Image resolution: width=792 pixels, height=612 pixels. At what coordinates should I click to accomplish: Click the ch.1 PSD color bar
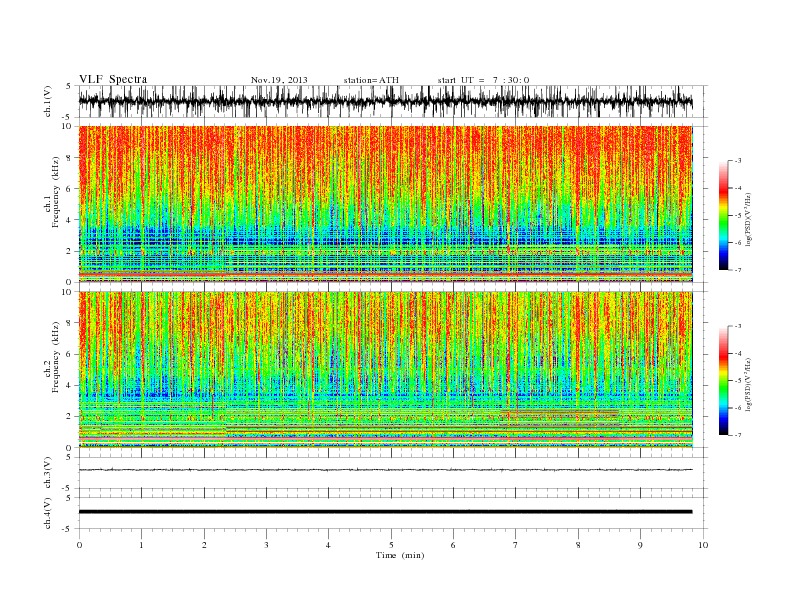click(723, 215)
